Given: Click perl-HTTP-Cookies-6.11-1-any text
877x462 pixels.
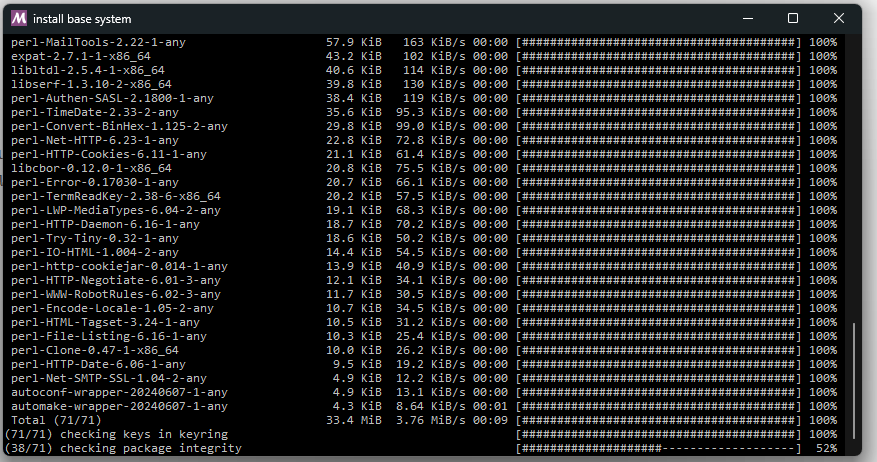Looking at the screenshot, I should pos(109,154).
